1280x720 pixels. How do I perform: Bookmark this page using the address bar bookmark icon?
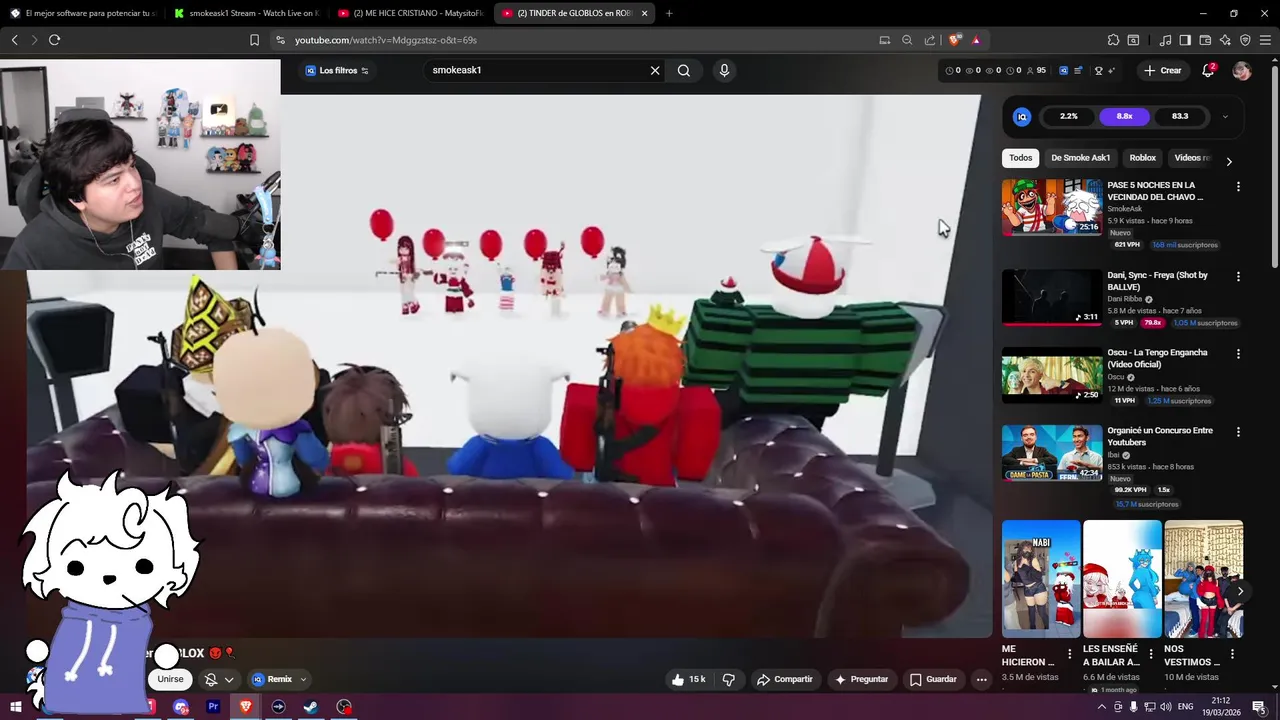(254, 40)
